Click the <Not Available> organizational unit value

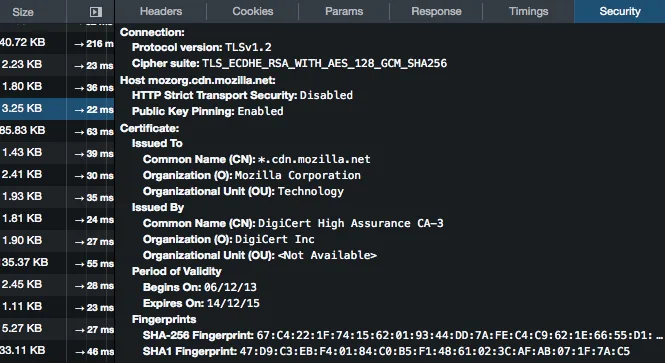(x=327, y=256)
